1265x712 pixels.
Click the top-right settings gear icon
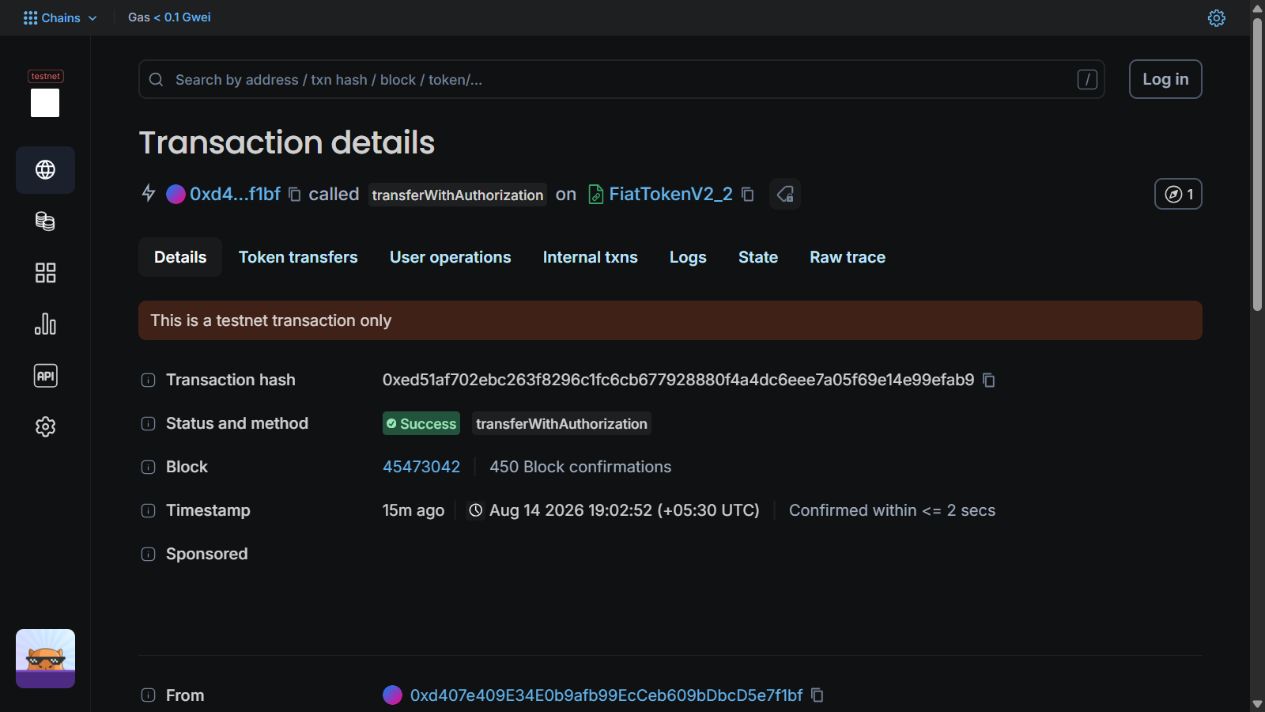(x=1216, y=18)
